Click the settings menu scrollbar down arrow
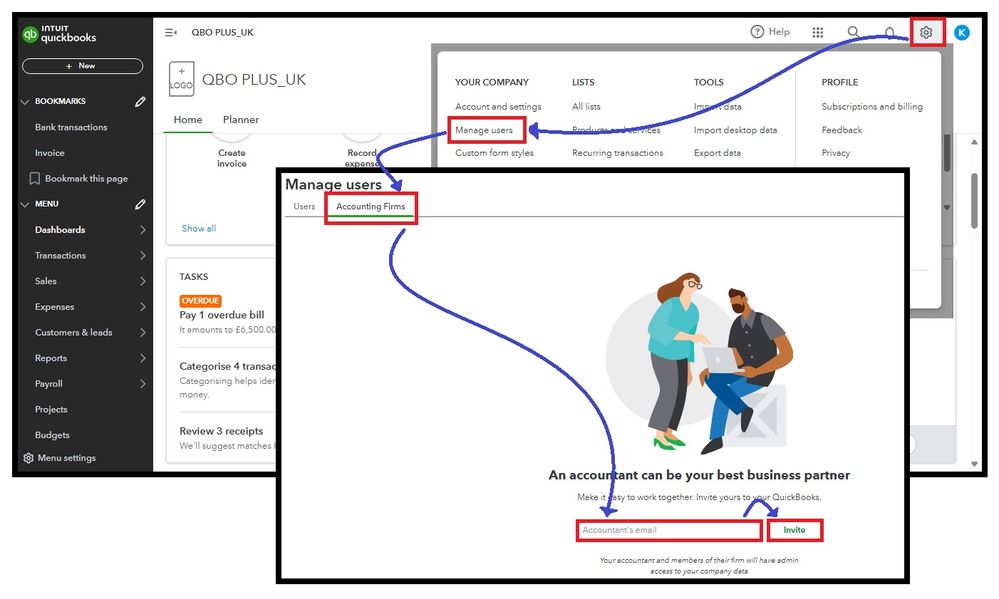 pyautogui.click(x=947, y=207)
